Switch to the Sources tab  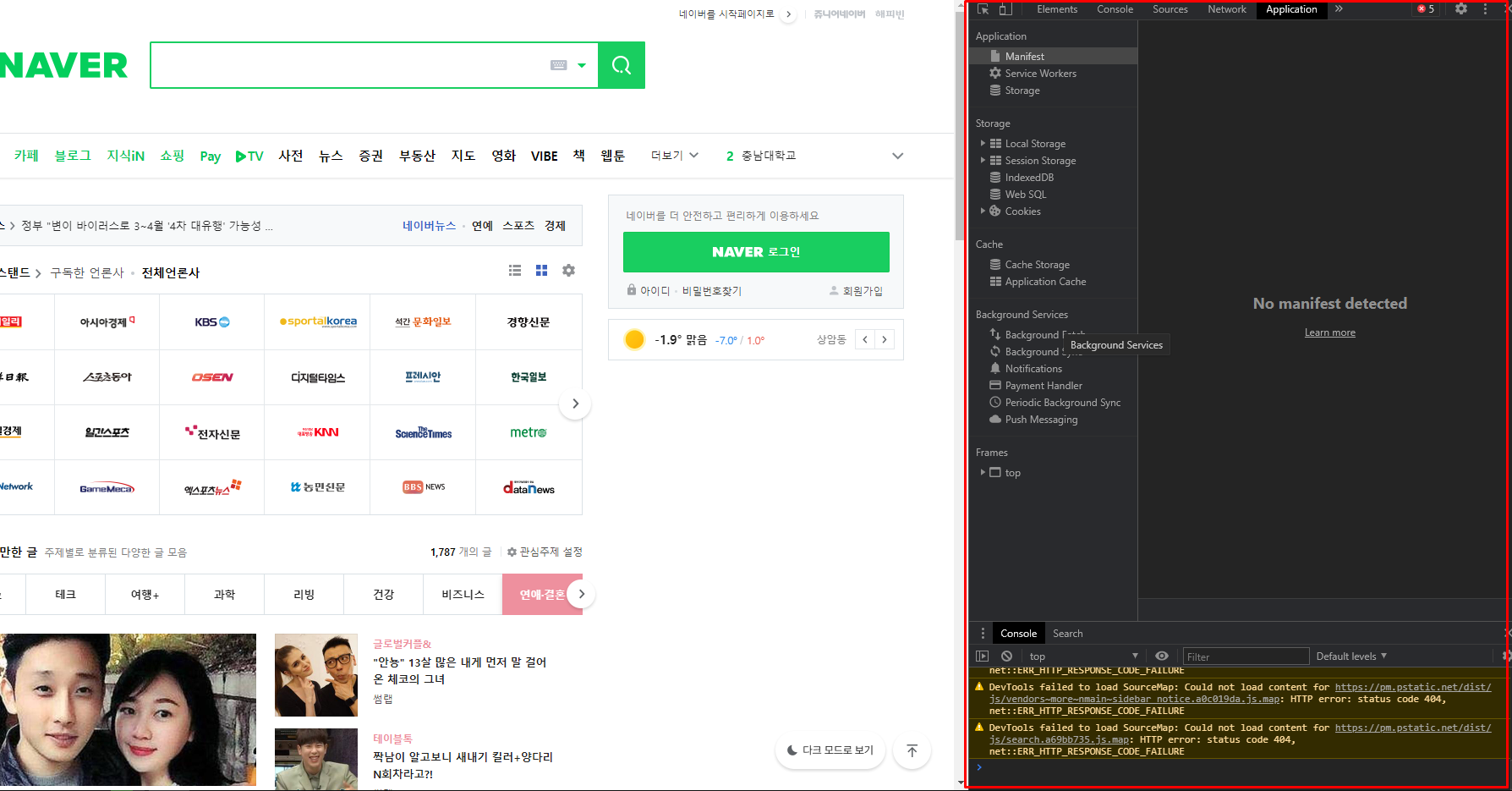(1170, 9)
